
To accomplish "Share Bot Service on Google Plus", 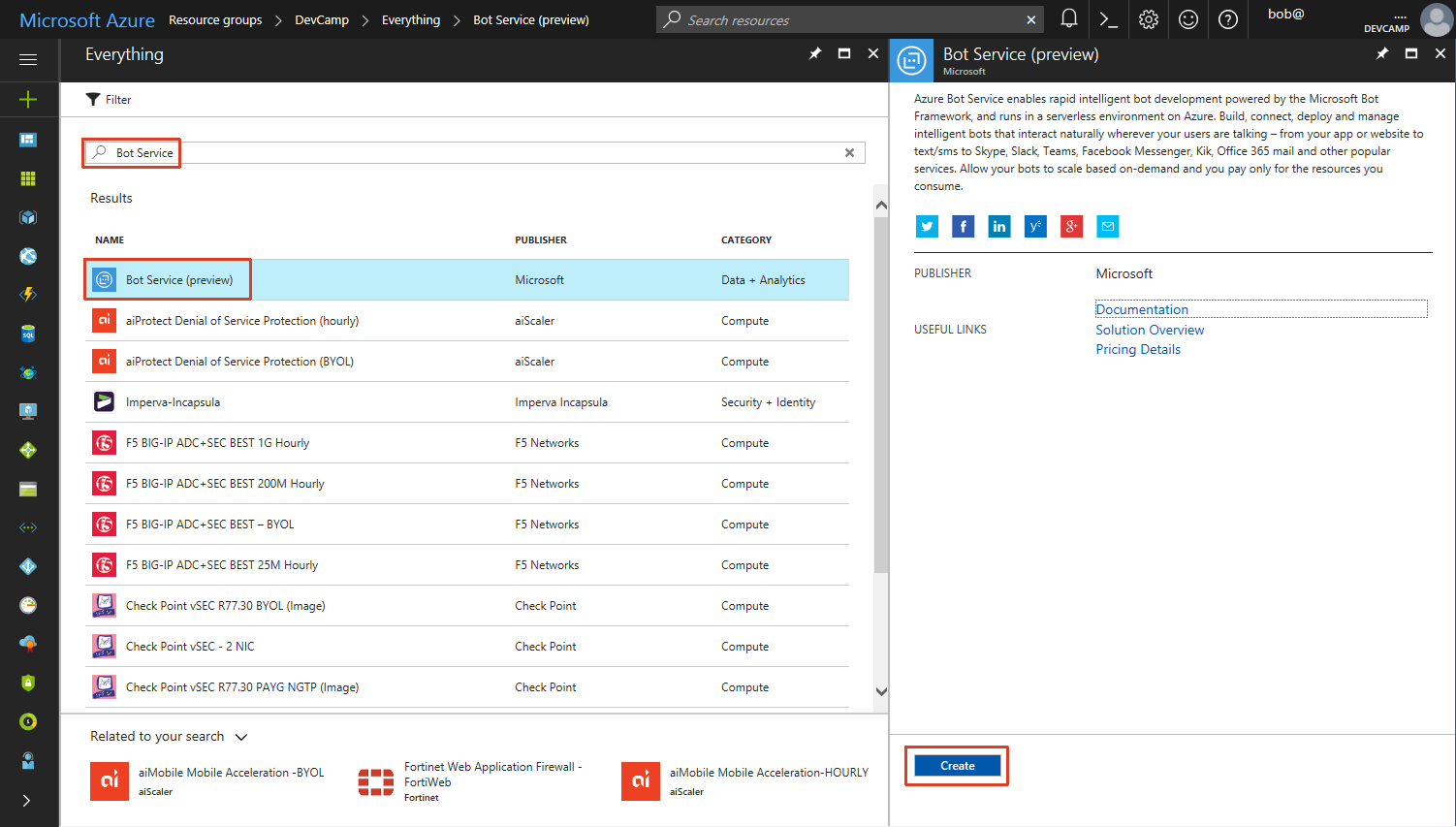I will [1071, 226].
